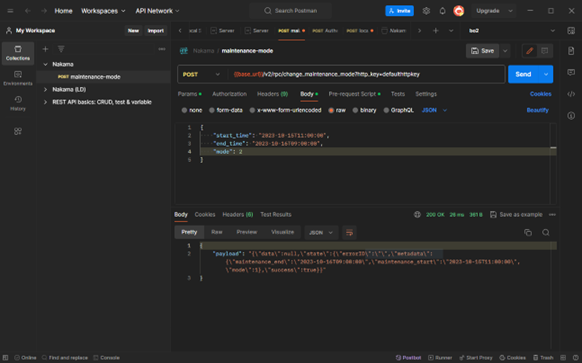Toggle word wrap in response toolbar
The width and height of the screenshot is (582, 363).
click(x=349, y=233)
